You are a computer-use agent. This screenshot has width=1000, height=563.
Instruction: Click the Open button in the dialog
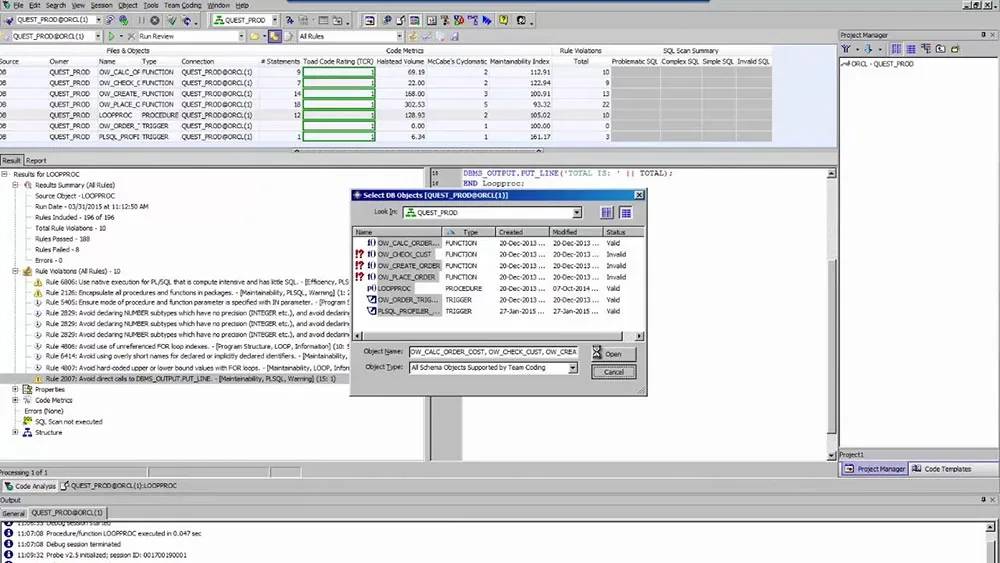tap(614, 354)
